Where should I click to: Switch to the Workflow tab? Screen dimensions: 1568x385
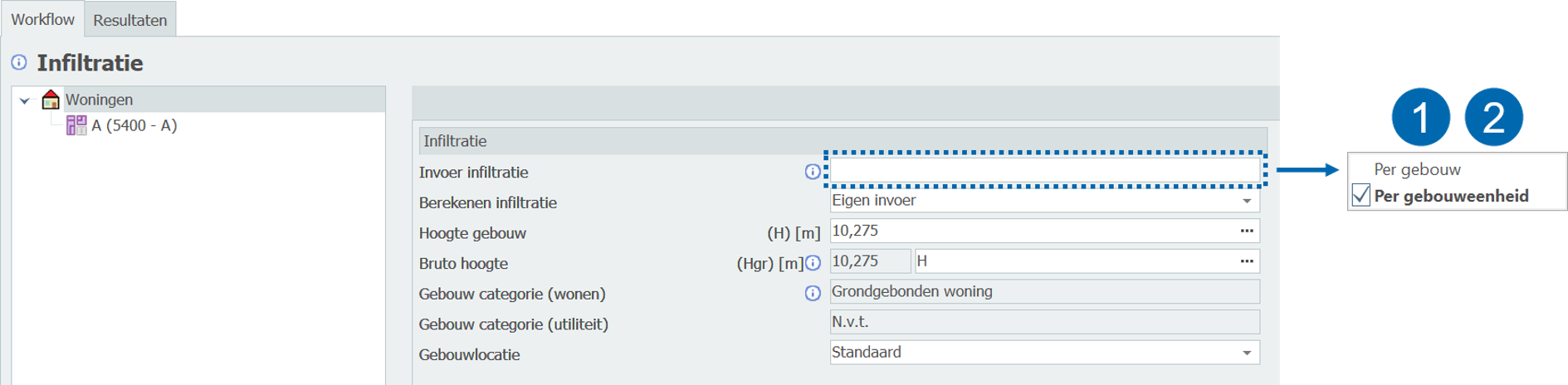tap(42, 19)
